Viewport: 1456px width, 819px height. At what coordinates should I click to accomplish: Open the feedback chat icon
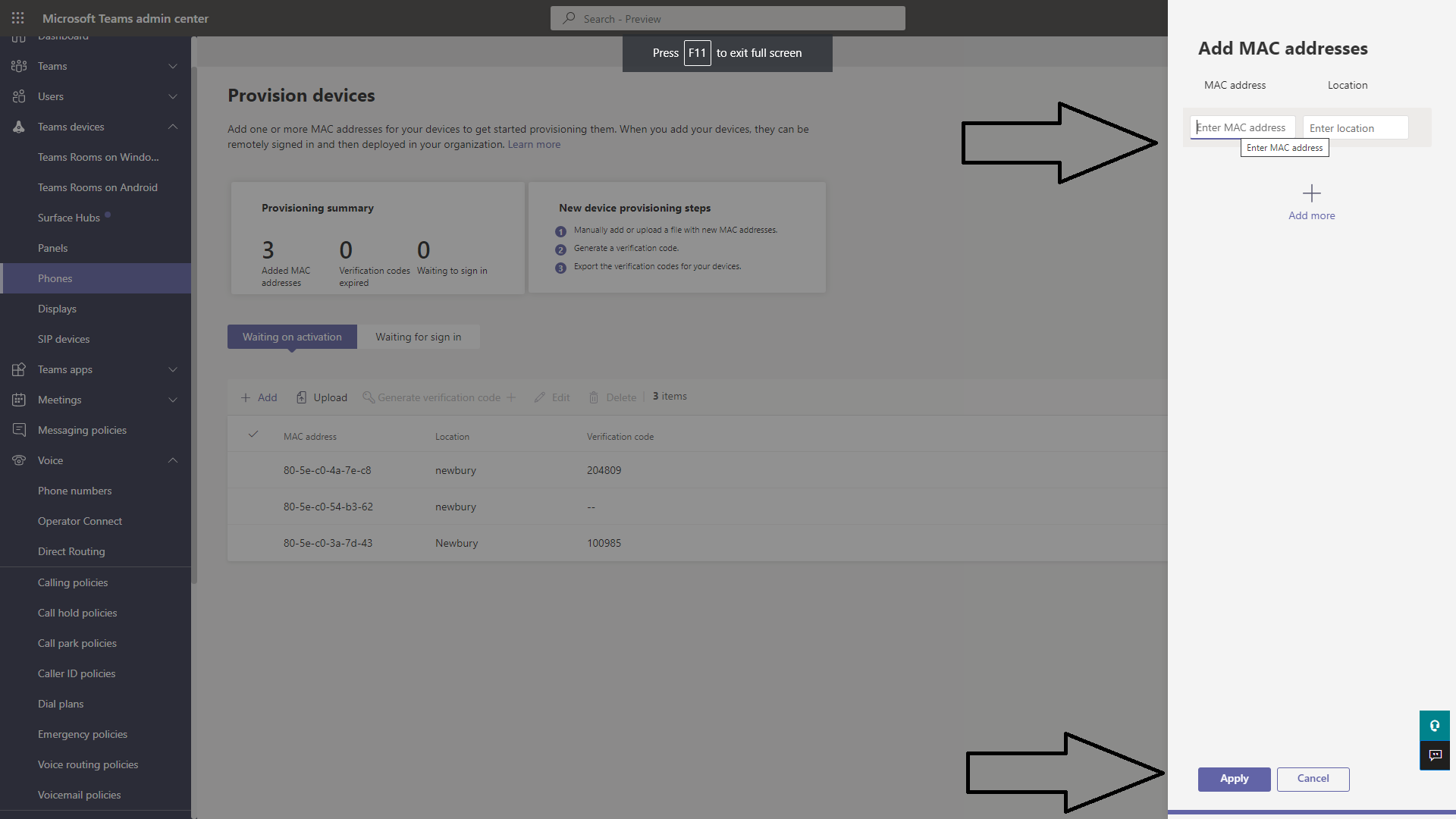pyautogui.click(x=1434, y=755)
